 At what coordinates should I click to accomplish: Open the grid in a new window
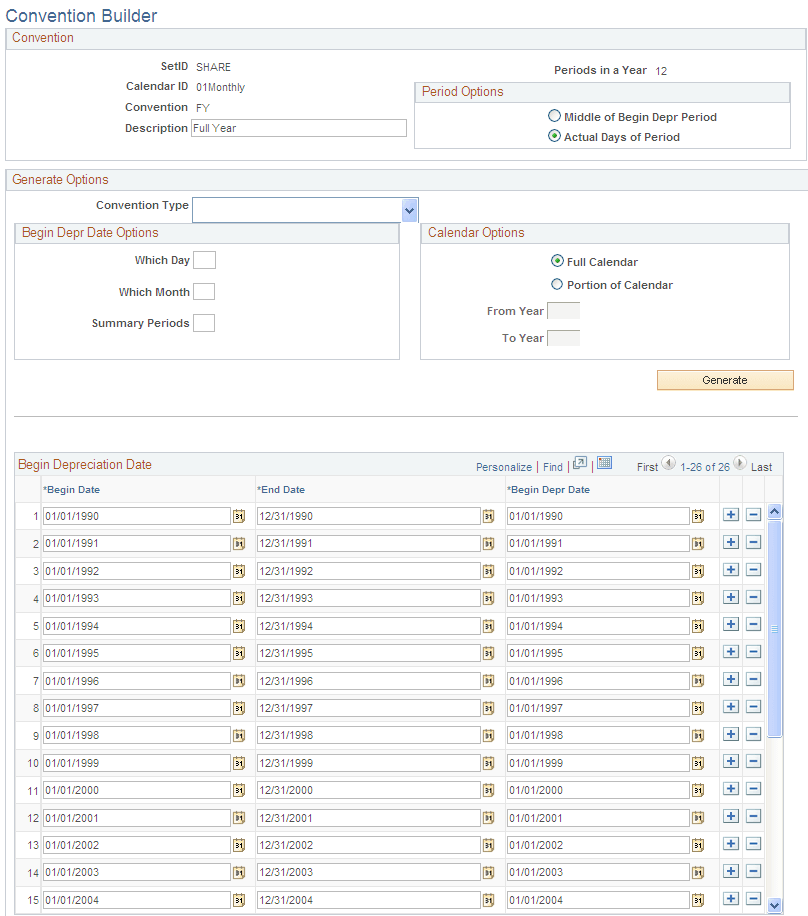coord(580,464)
